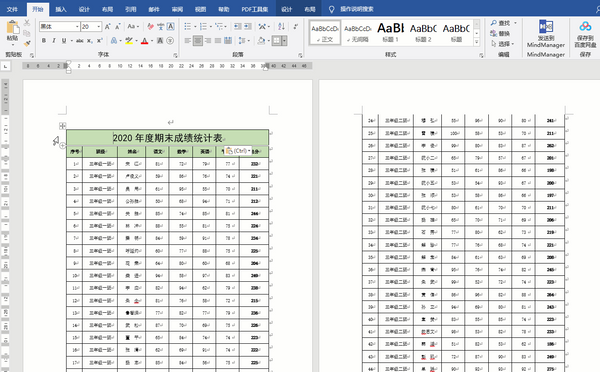
Task: Open the 文件 tab
Action: click(x=13, y=9)
